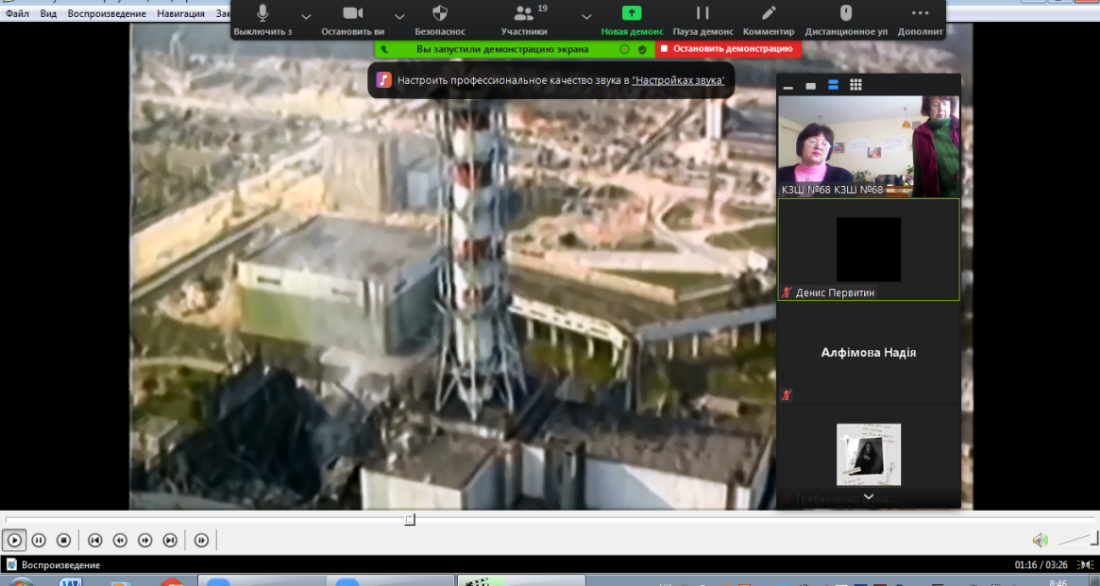The image size is (1100, 586).
Task: Click the Воспроизведение status text
Action: coord(60,565)
